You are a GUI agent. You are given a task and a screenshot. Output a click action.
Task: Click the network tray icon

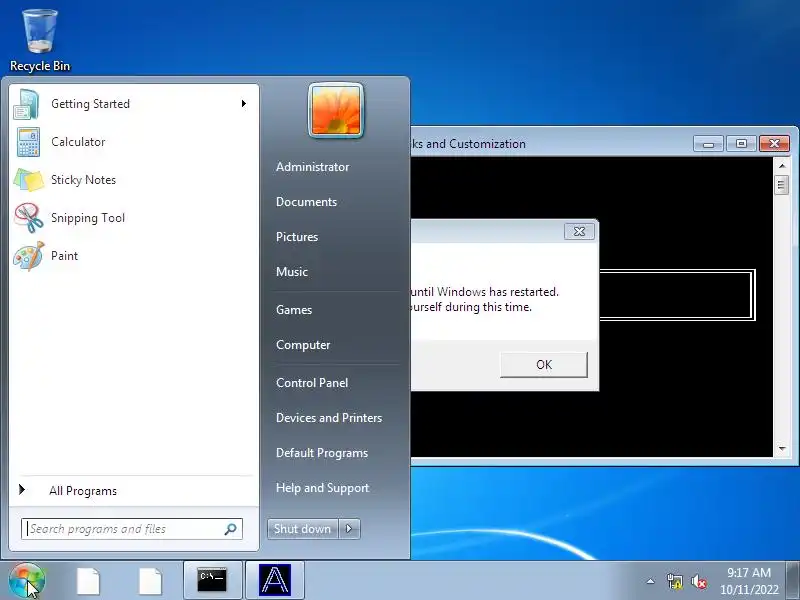pos(674,581)
